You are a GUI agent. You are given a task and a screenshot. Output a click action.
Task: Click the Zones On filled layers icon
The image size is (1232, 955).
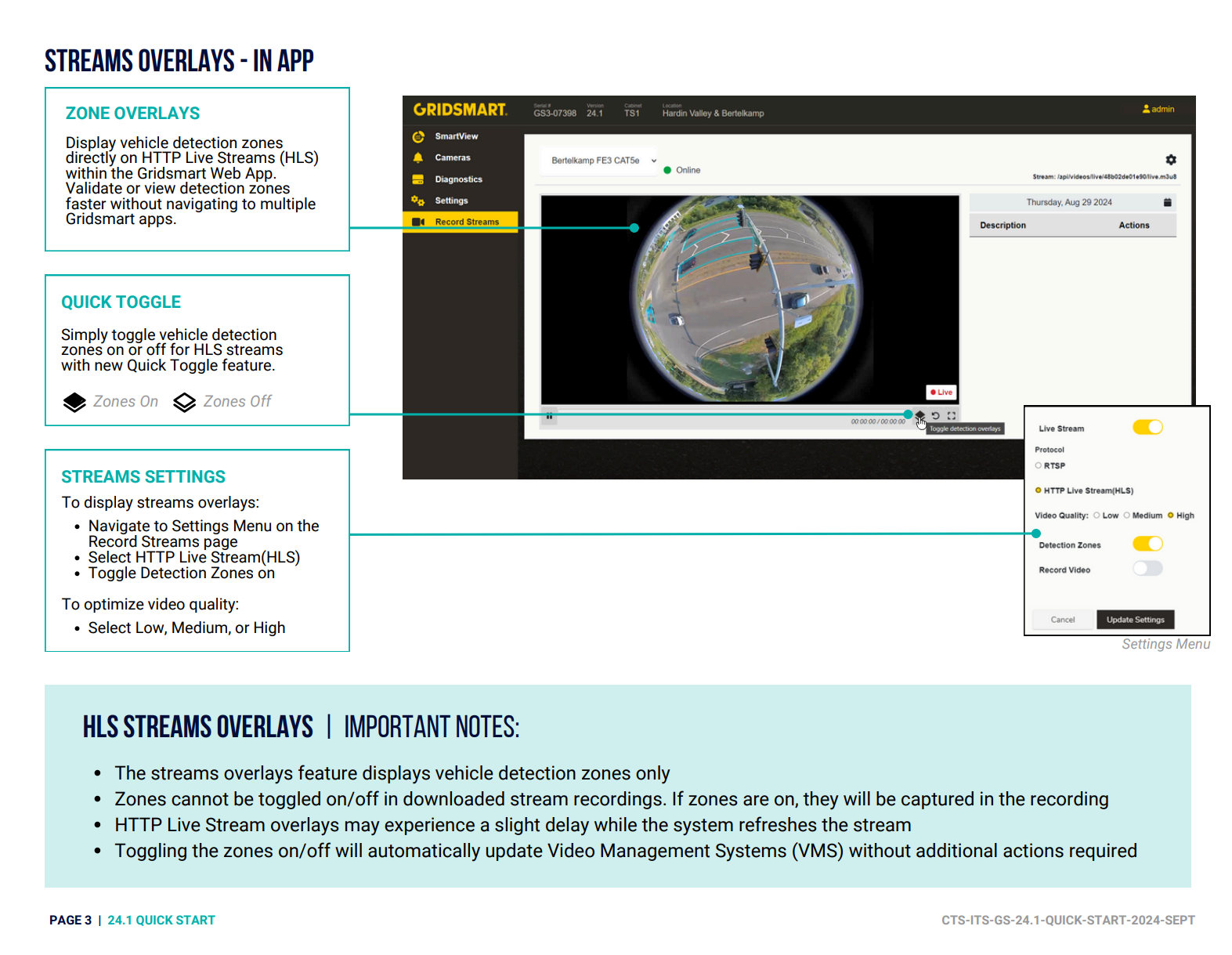coord(74,402)
